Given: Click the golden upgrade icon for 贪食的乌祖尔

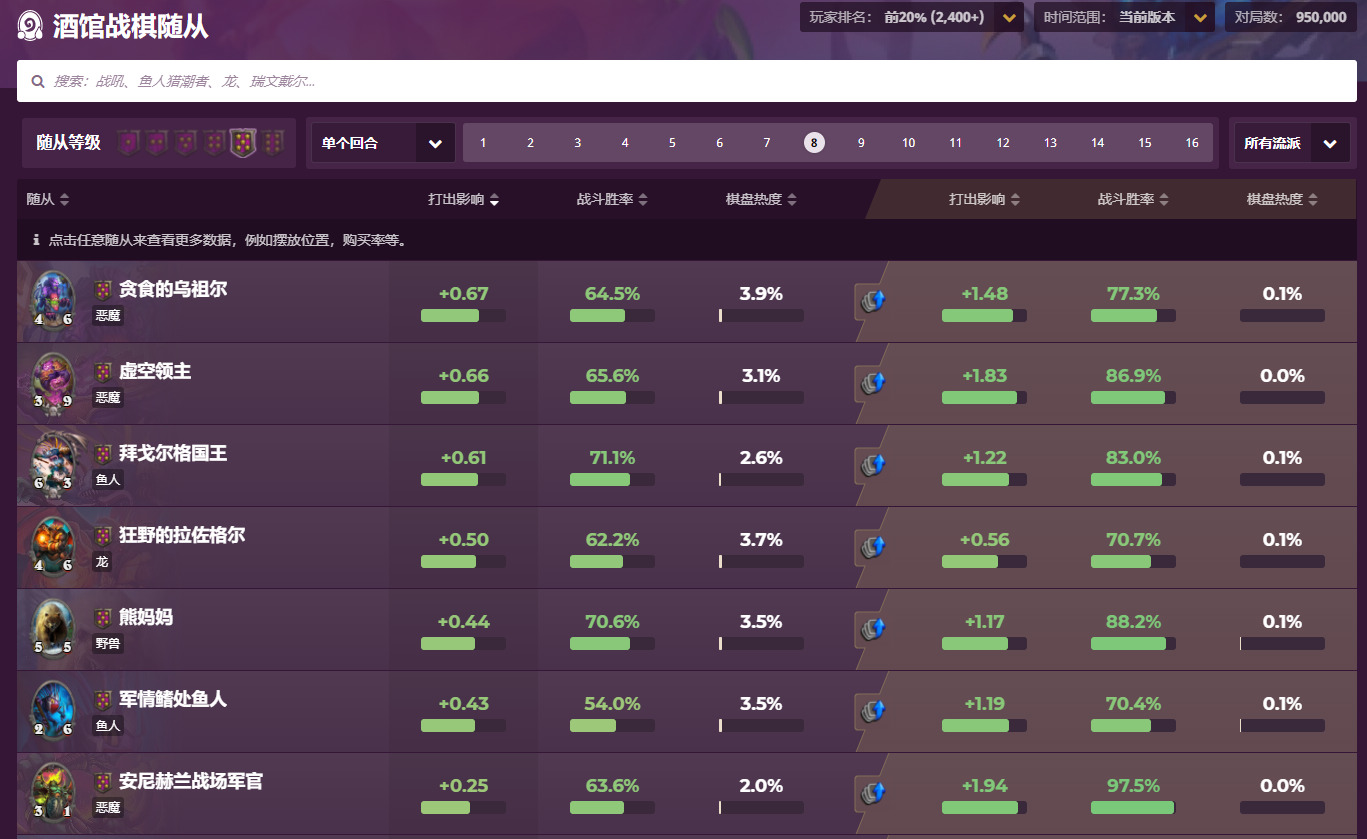Looking at the screenshot, I should 872,301.
